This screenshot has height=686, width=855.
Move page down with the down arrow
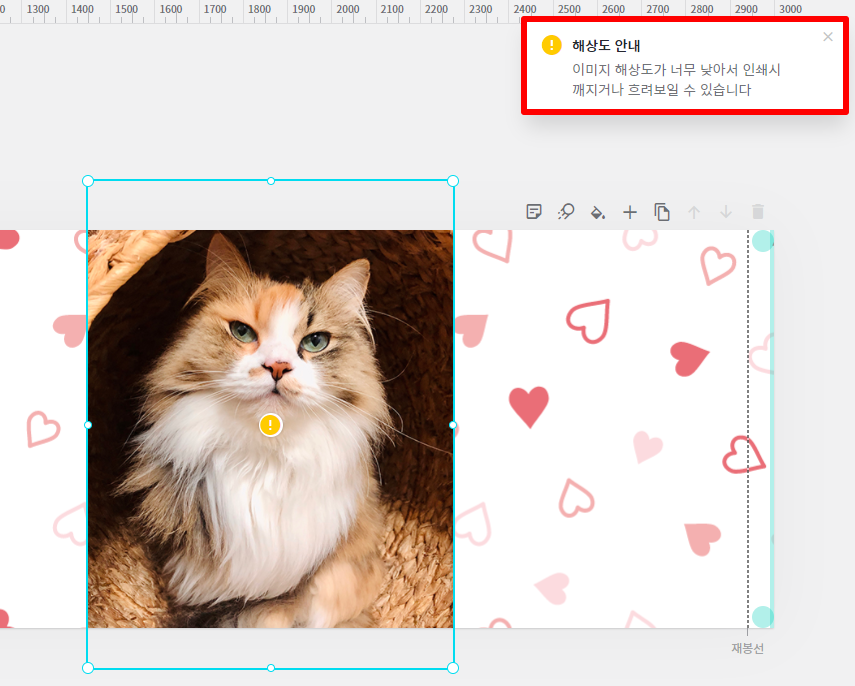(726, 212)
